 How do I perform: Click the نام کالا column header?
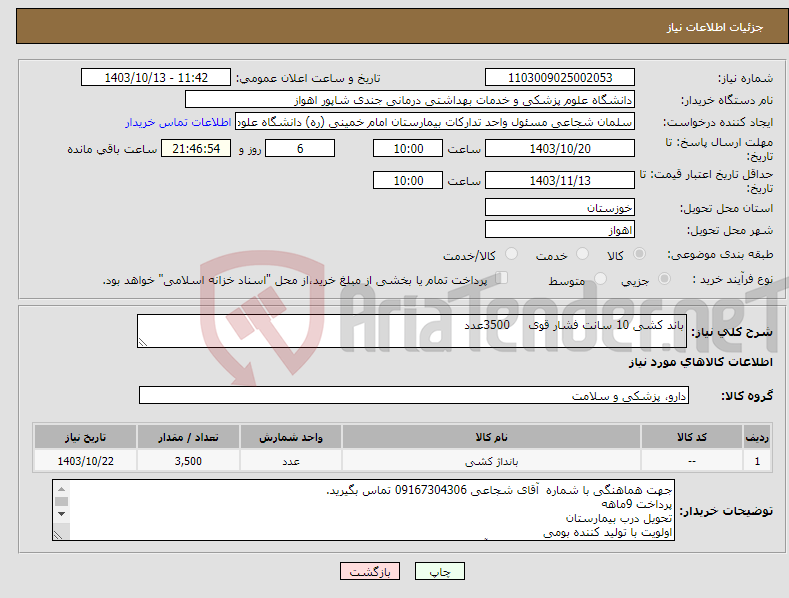click(x=491, y=437)
